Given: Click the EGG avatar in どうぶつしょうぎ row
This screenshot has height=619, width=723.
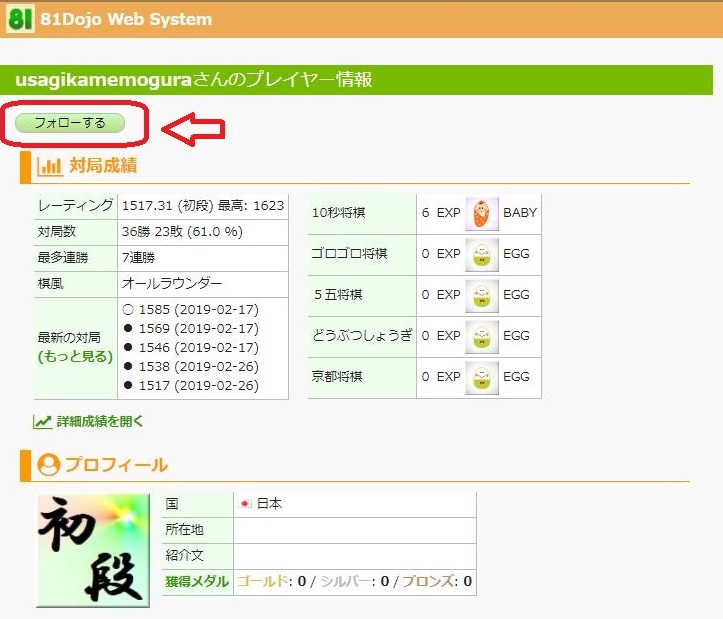Looking at the screenshot, I should click(x=482, y=337).
